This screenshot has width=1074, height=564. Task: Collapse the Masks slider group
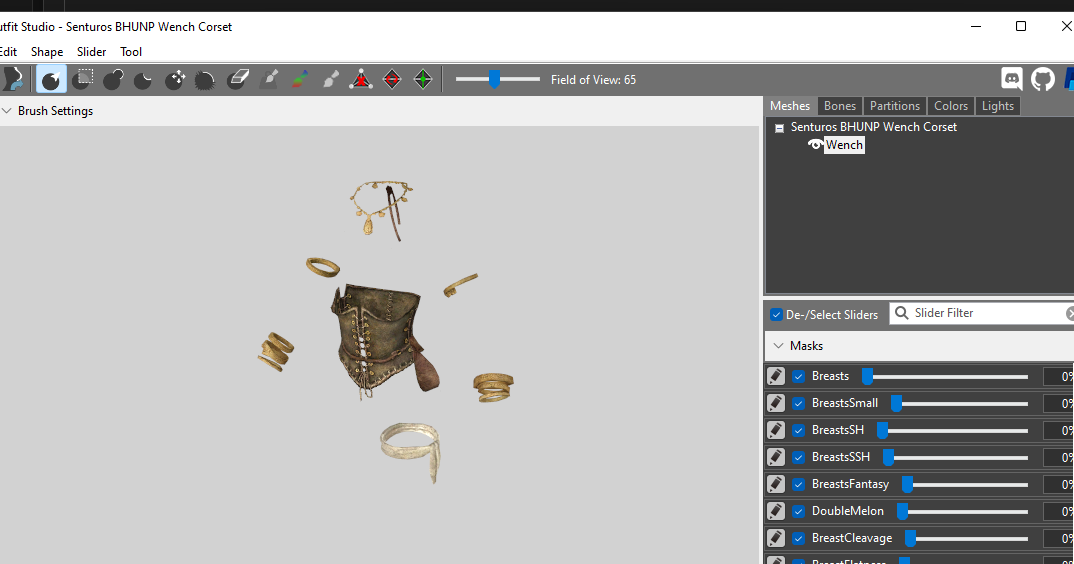pos(778,346)
